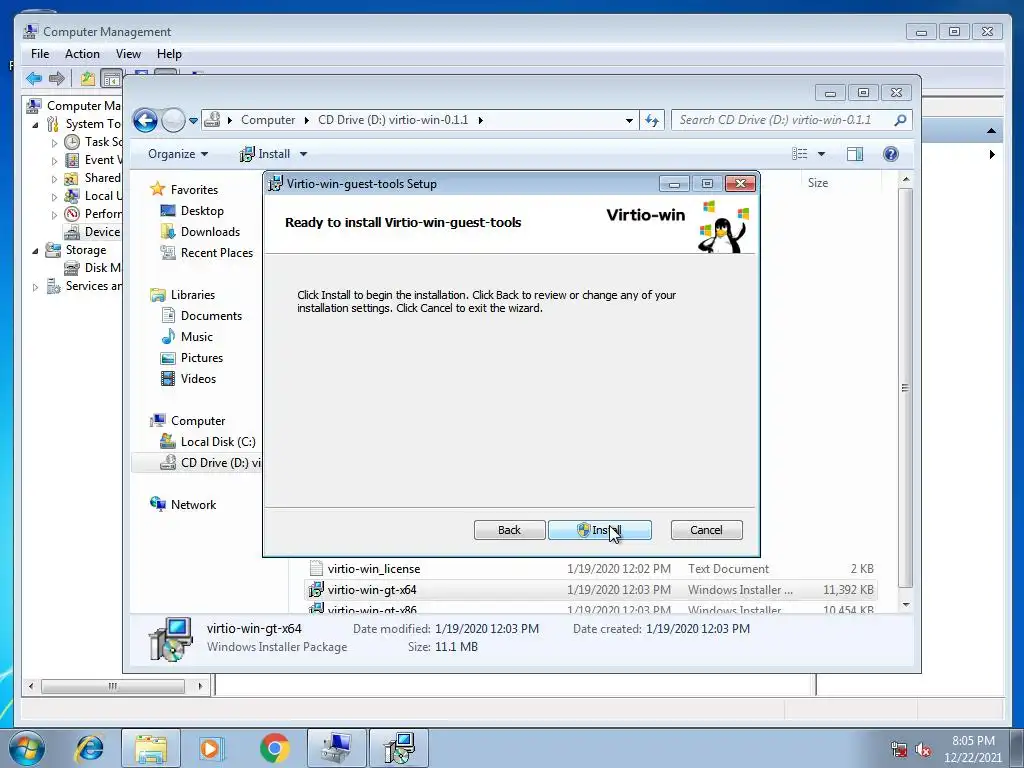Click CD Drive (D:) virtio-win-0.1.1 breadcrumb

(x=393, y=120)
